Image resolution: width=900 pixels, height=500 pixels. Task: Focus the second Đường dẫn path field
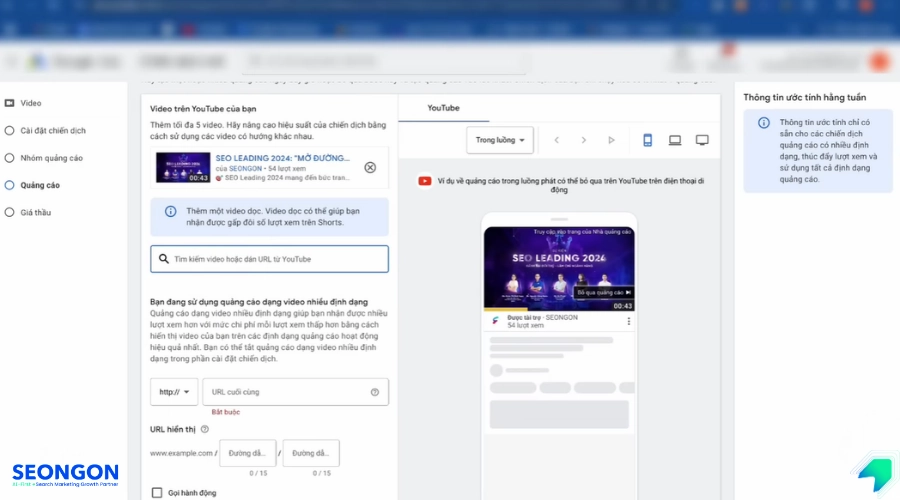pyautogui.click(x=311, y=454)
